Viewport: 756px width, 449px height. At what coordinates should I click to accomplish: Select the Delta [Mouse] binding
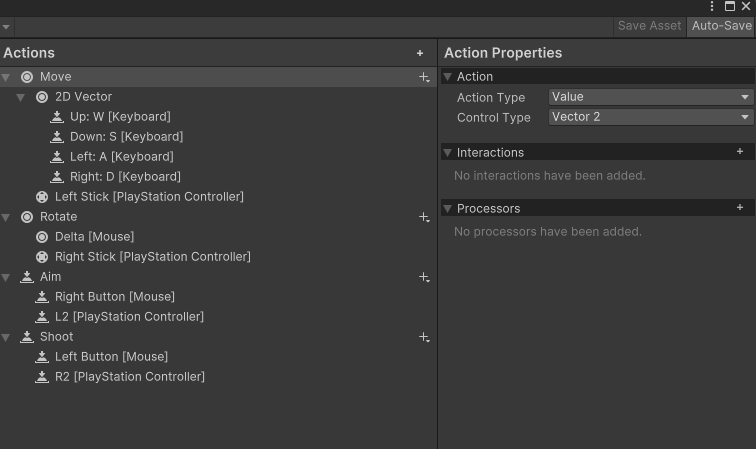tap(94, 237)
